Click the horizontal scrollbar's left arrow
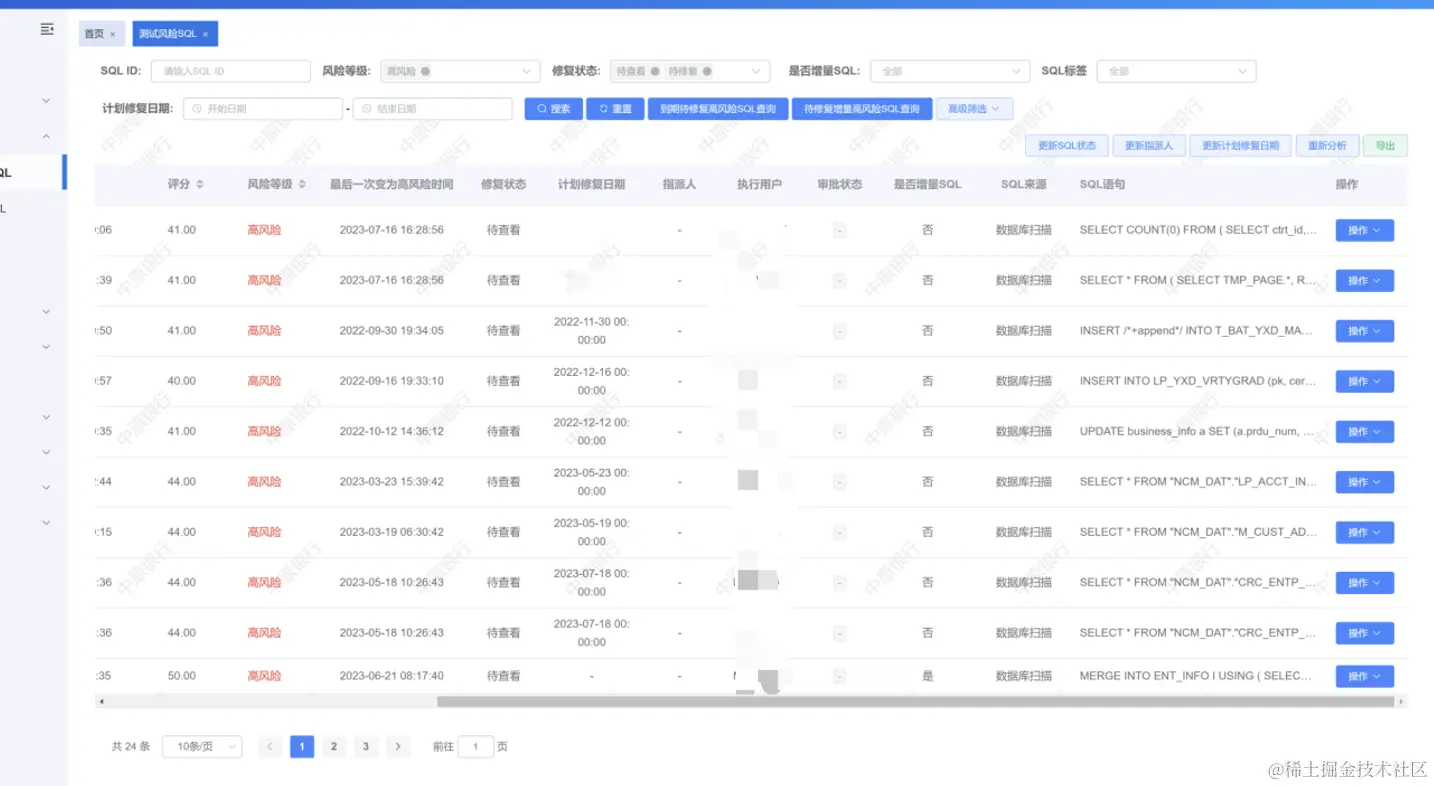The width and height of the screenshot is (1434, 786). coord(100,702)
